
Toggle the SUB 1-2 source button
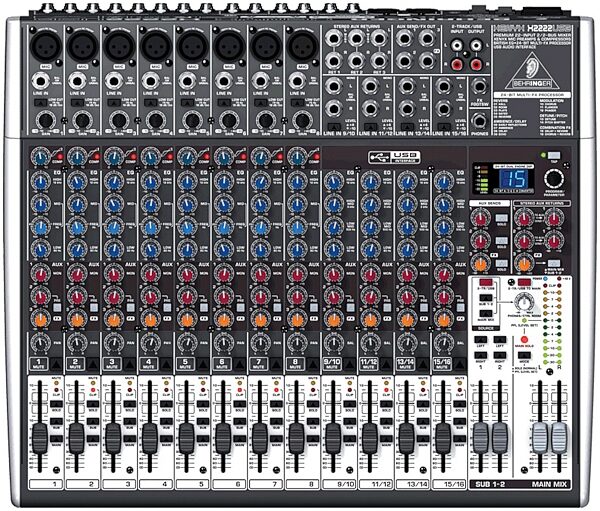pos(486,298)
